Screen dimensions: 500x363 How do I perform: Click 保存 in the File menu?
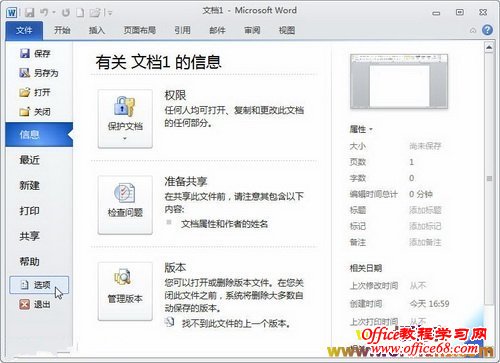click(35, 53)
